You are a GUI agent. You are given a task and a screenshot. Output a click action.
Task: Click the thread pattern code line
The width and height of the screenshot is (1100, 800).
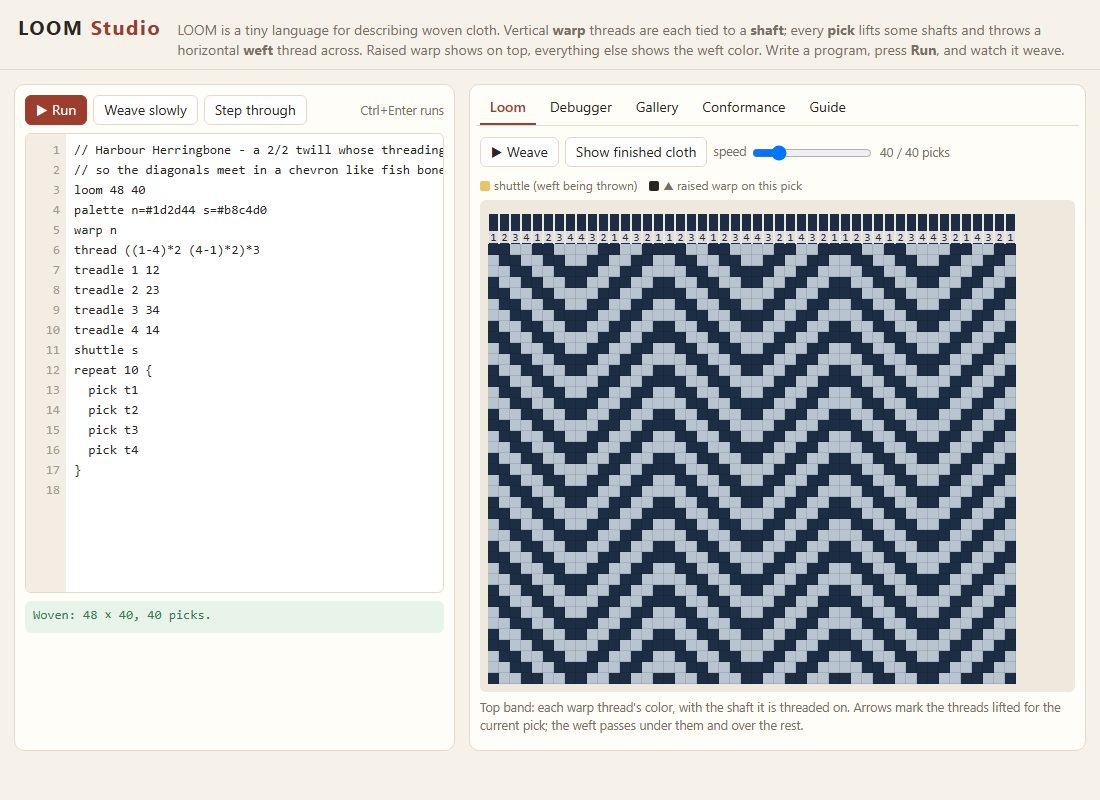(167, 250)
